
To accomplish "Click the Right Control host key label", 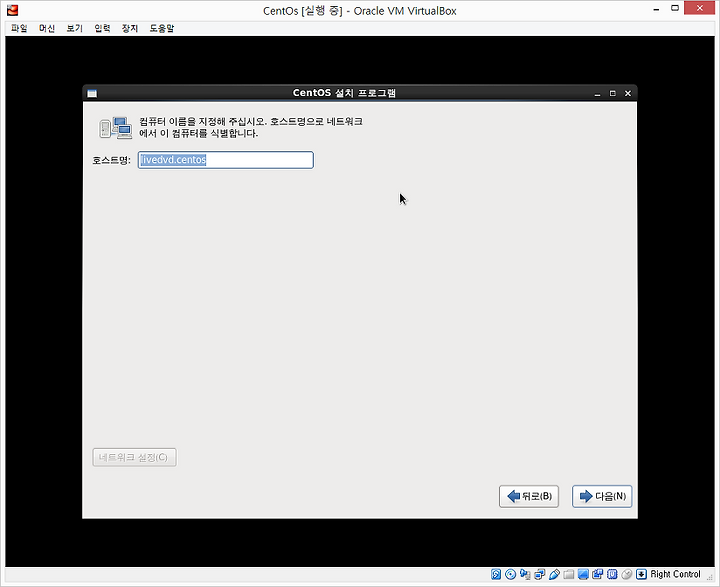I will click(x=675, y=574).
